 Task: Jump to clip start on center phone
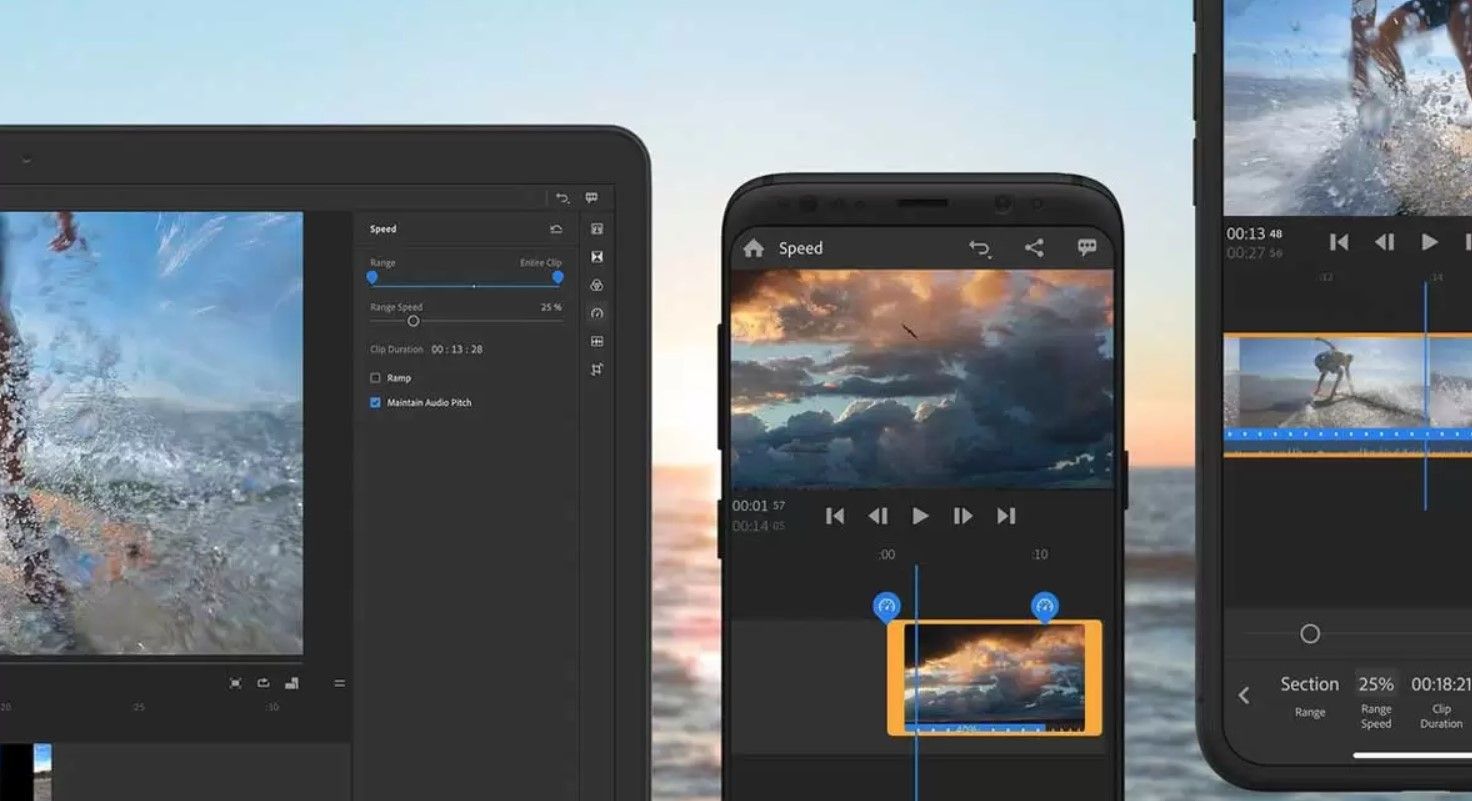point(835,516)
